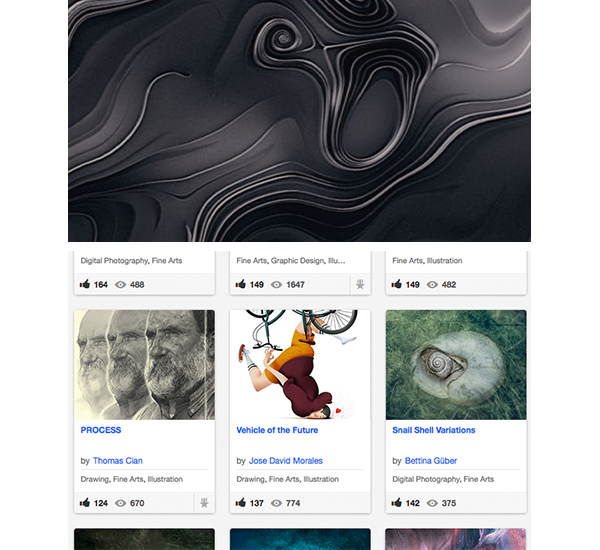Click the eye views icon next to 375
Viewport: 600px width, 550px height.
(x=432, y=503)
